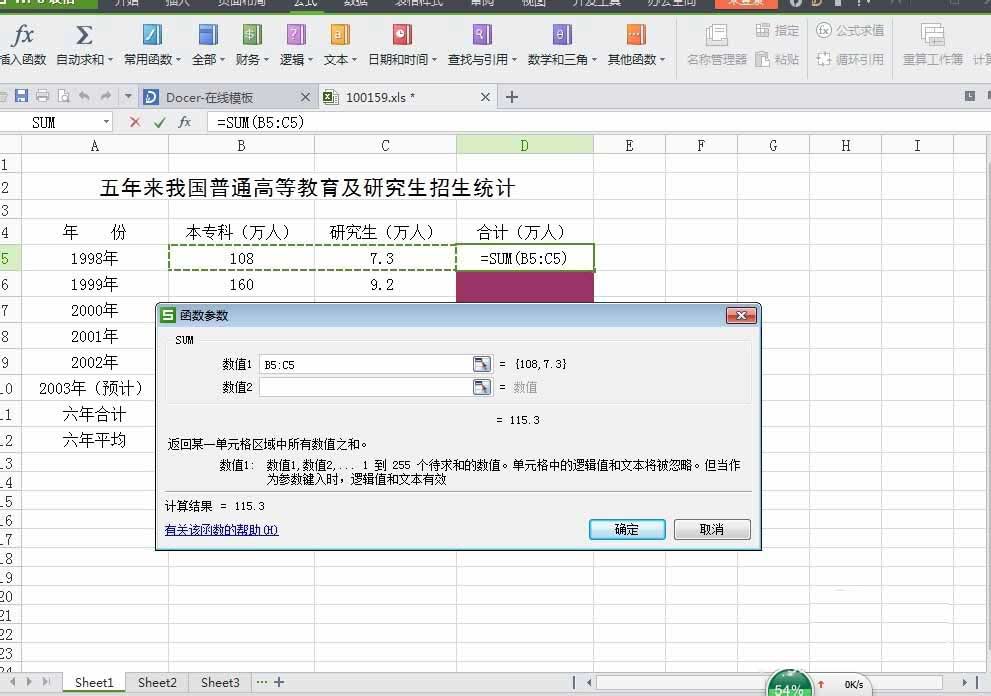
Task: Click the save icon in quick toolbar
Action: [21, 96]
